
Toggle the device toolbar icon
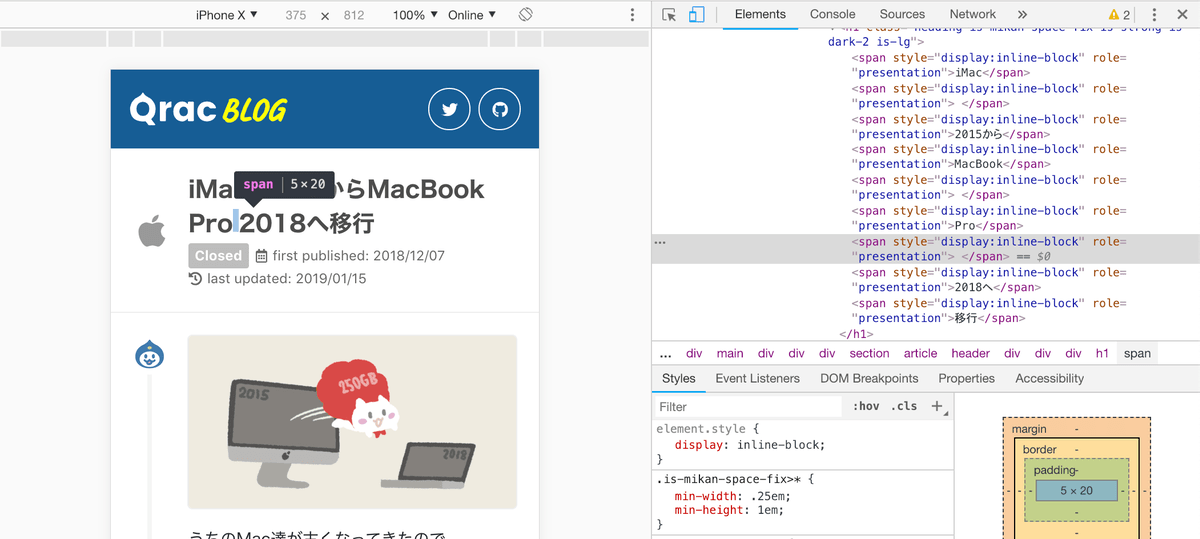click(697, 15)
